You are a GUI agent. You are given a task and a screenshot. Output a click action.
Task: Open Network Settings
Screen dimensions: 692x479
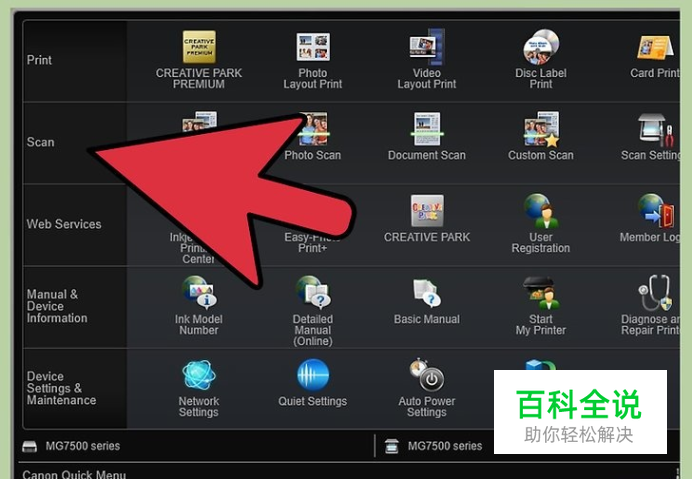point(199,375)
